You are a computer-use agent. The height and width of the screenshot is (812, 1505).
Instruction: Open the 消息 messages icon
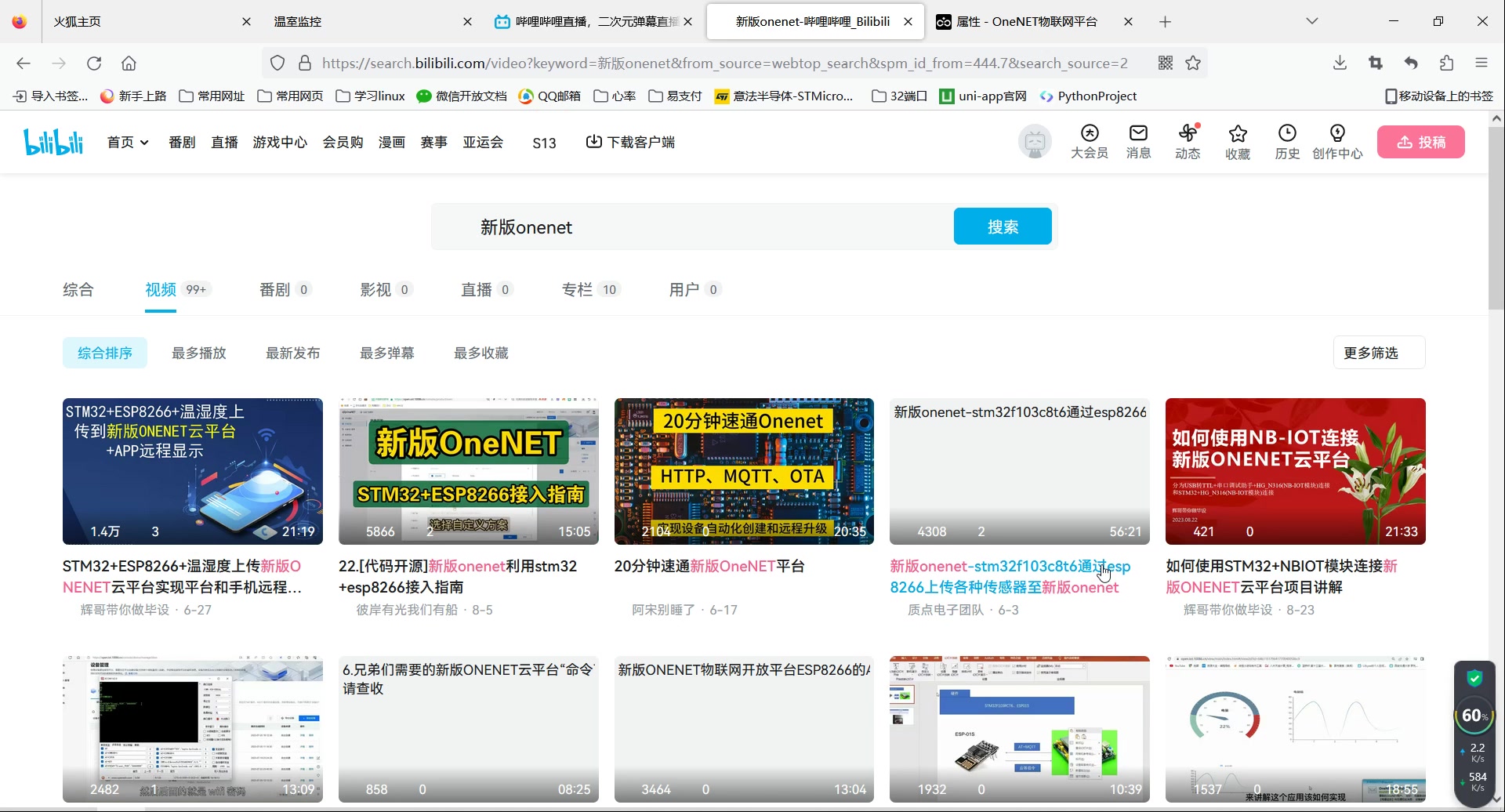(1138, 142)
